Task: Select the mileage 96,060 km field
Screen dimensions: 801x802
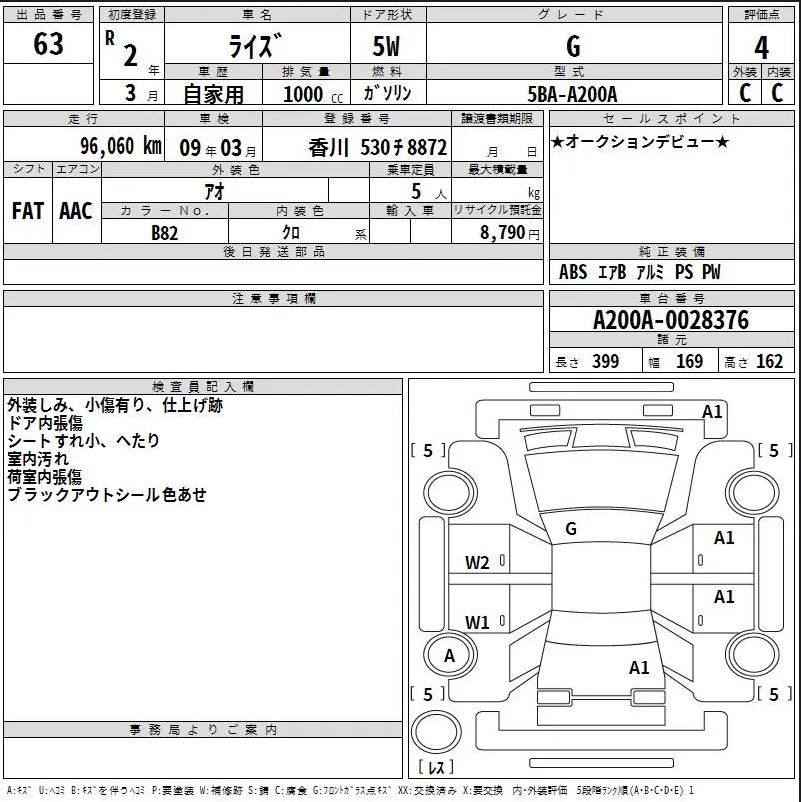Action: 84,146
